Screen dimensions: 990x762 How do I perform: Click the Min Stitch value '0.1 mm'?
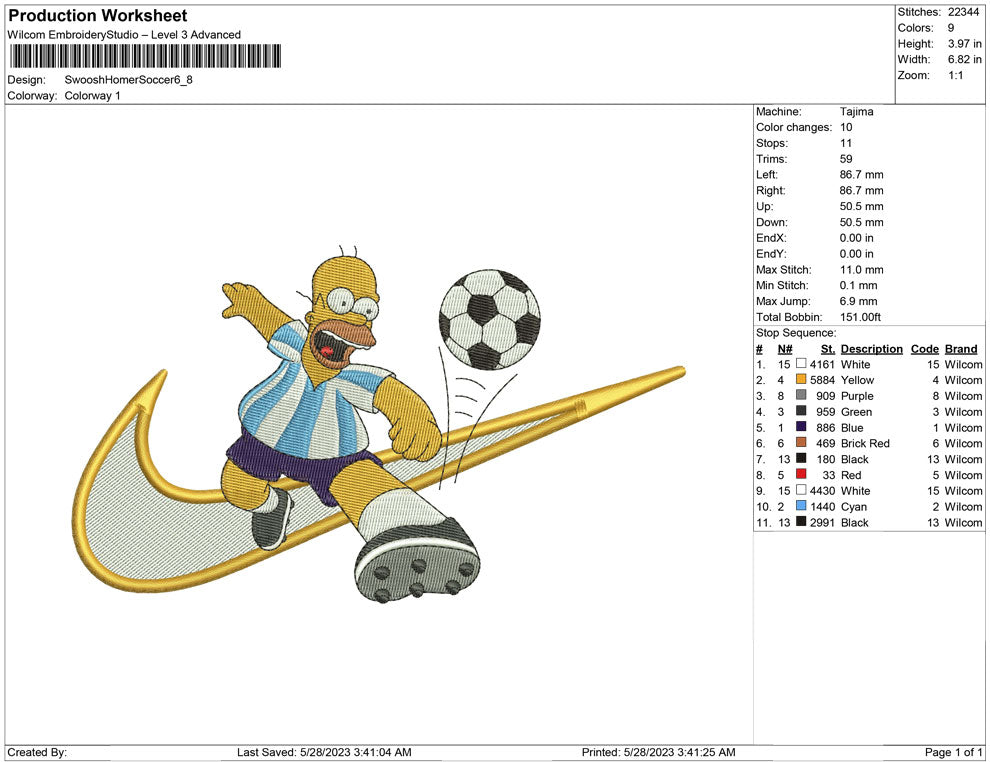859,285
